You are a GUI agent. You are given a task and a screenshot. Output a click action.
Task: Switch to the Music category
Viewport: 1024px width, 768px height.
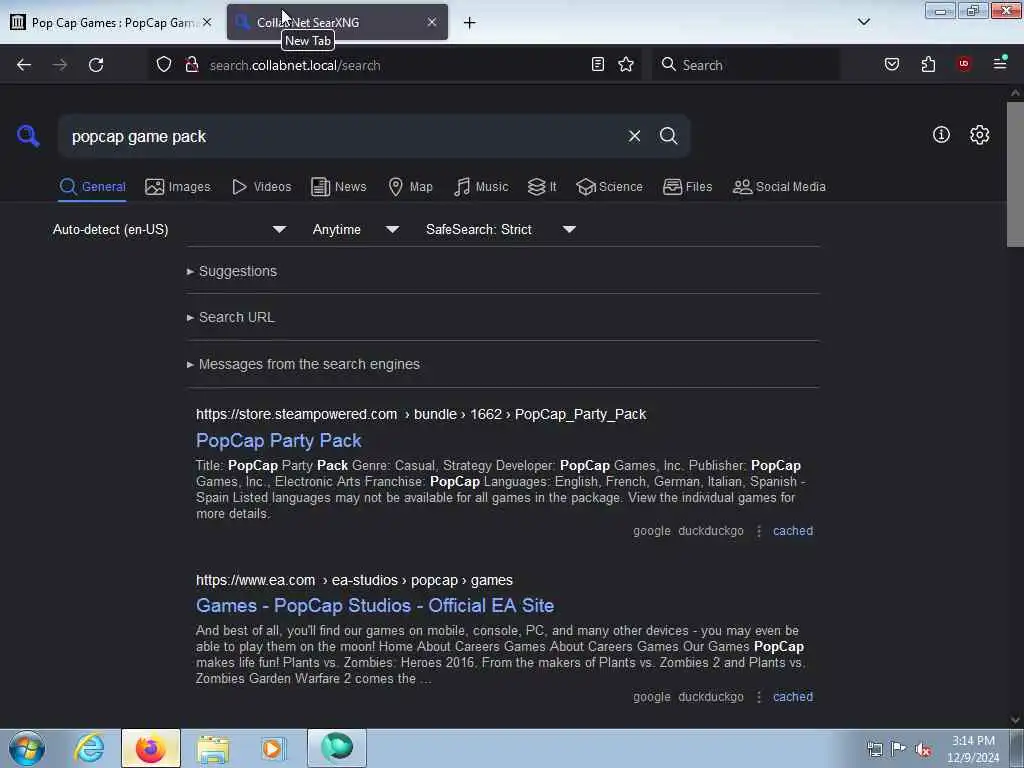pyautogui.click(x=481, y=187)
